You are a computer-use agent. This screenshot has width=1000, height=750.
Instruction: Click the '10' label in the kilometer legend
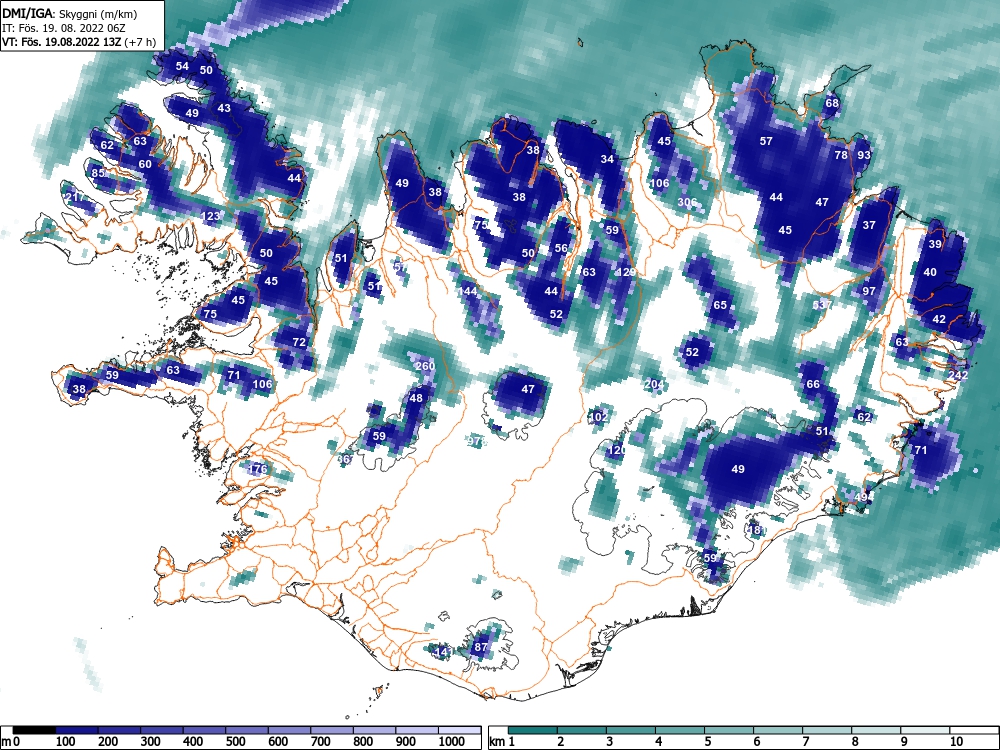tap(955, 742)
